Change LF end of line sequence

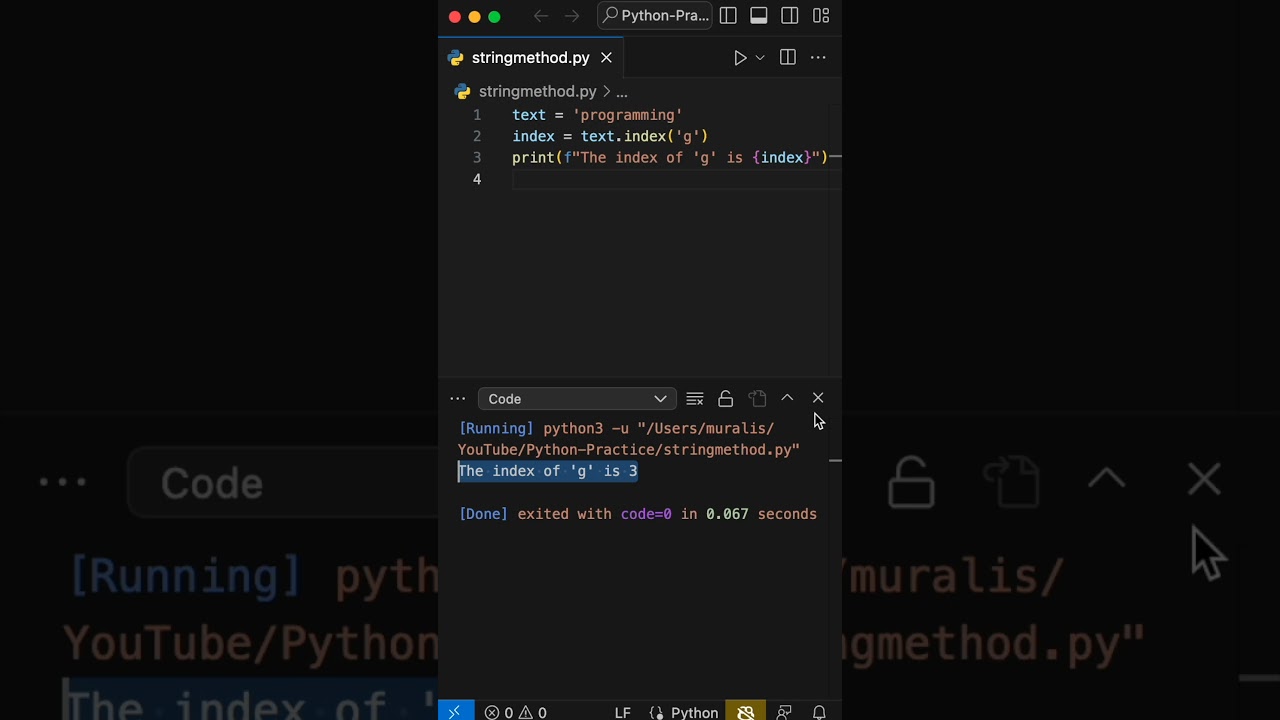point(622,712)
